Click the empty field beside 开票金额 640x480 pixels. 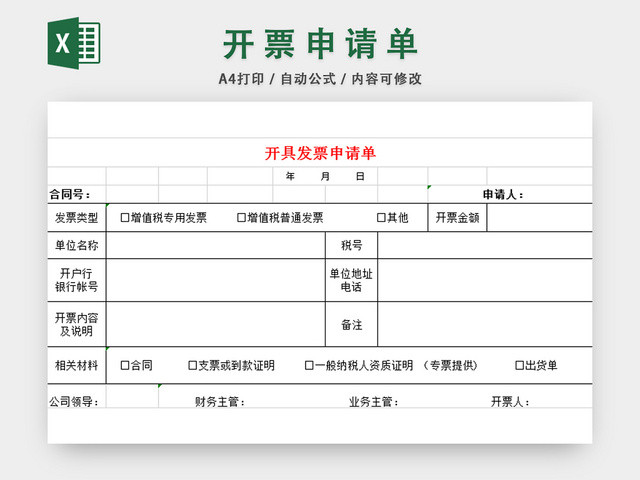point(540,218)
